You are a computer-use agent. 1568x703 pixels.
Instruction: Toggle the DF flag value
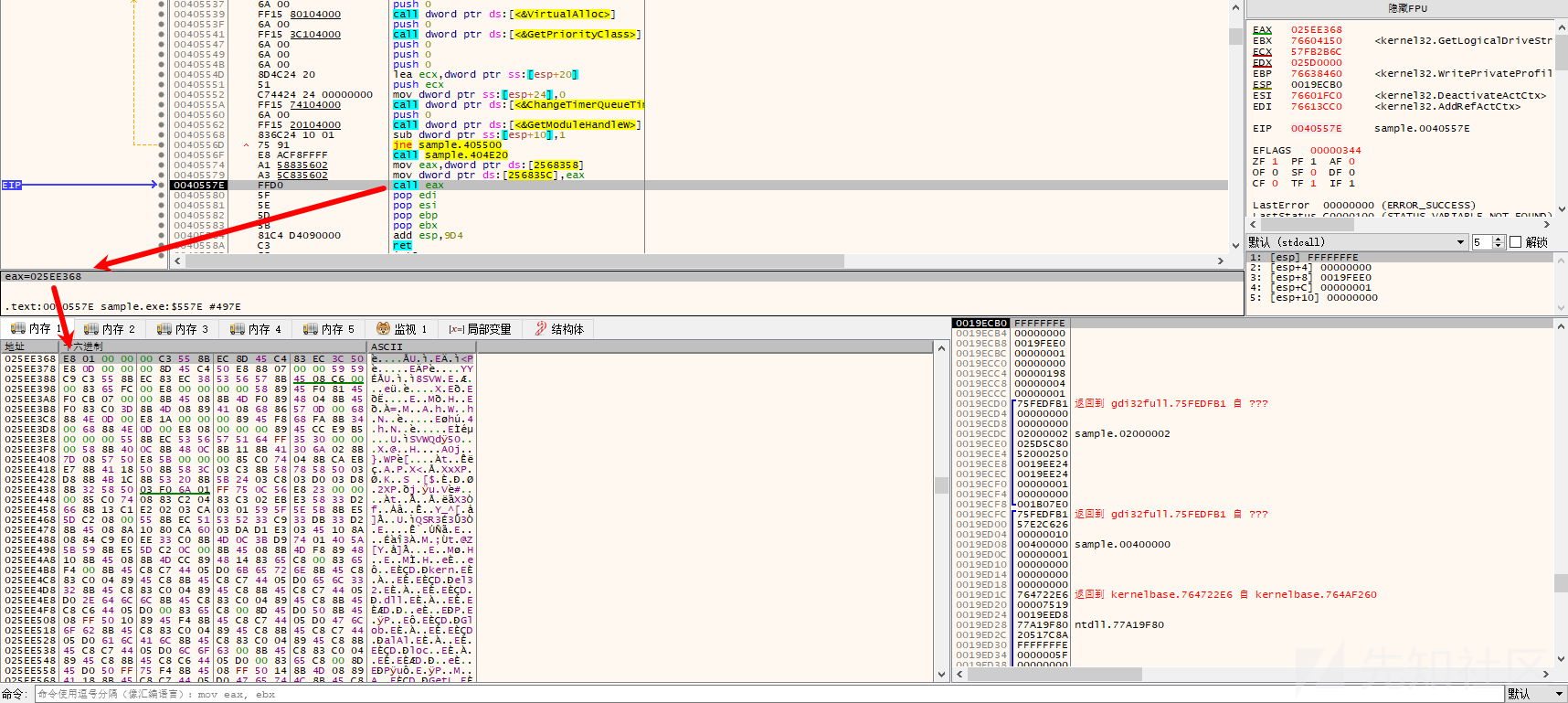1351,173
